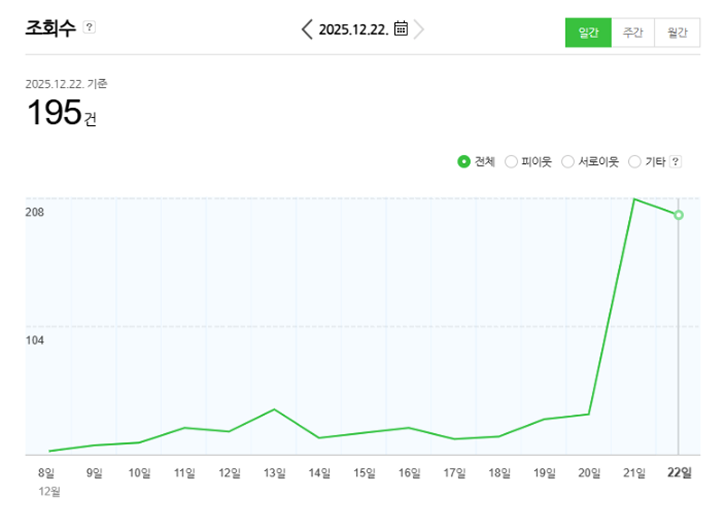
Task: Open the calendar date picker icon
Action: [400, 29]
